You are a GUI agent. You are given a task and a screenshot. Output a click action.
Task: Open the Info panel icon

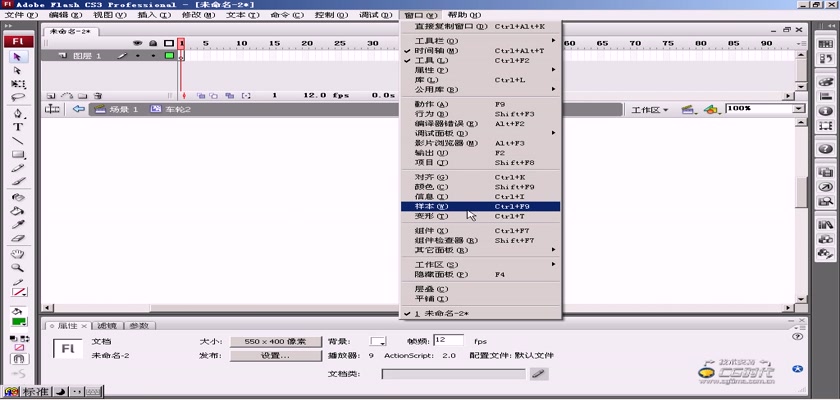pyautogui.click(x=826, y=111)
